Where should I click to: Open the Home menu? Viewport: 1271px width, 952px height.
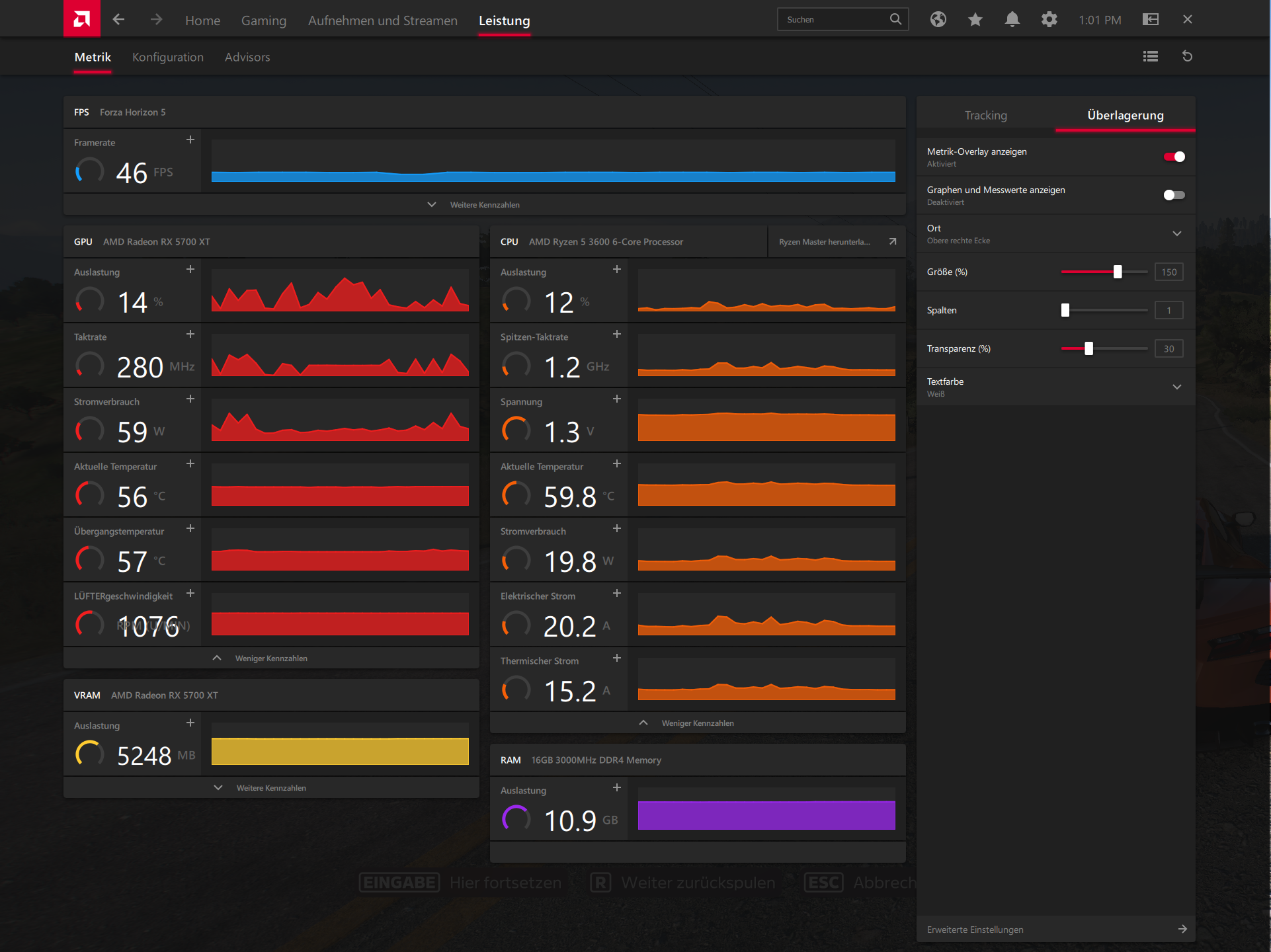tap(202, 20)
